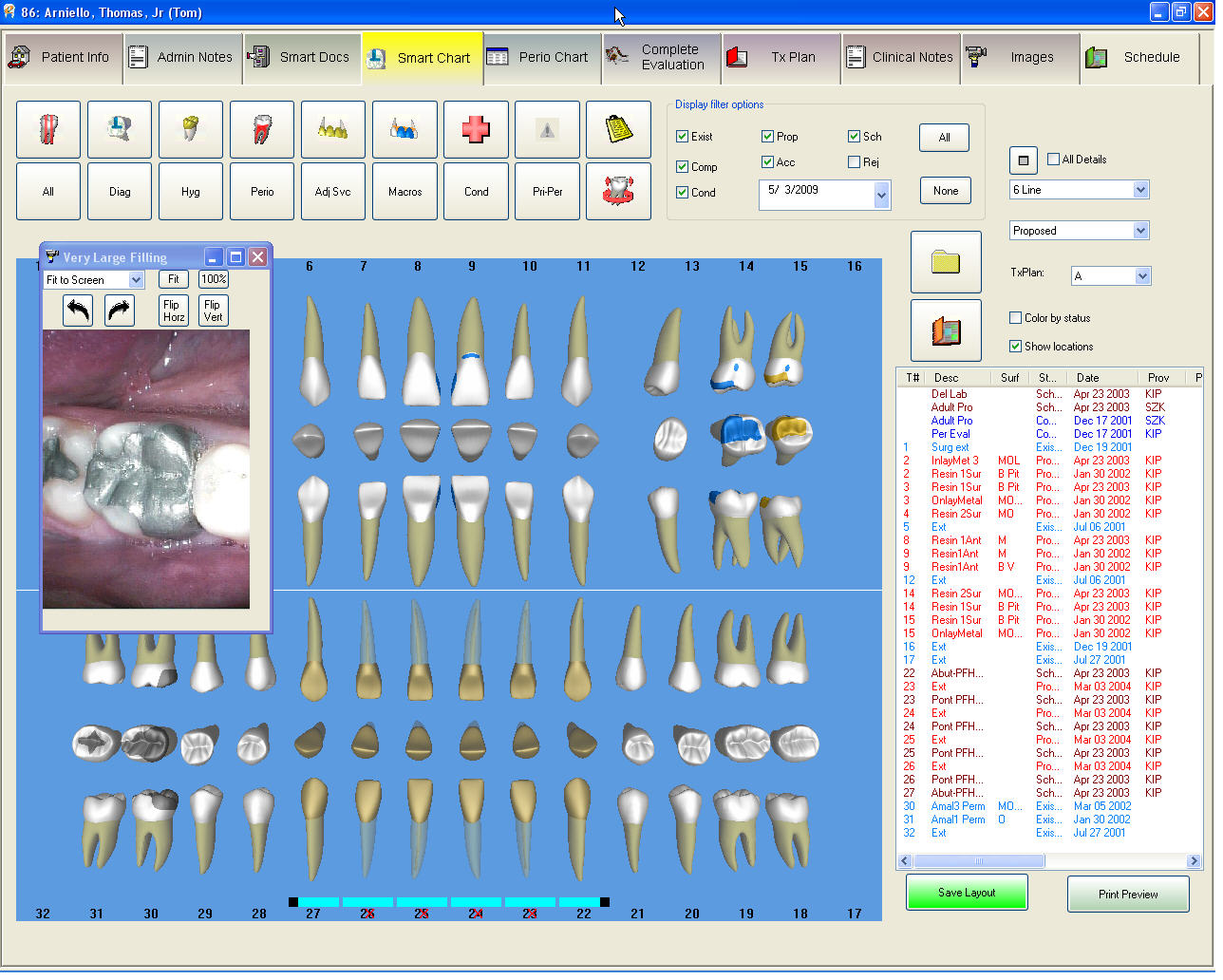Click the rotating tooth icon
The image size is (1223, 980).
[618, 191]
